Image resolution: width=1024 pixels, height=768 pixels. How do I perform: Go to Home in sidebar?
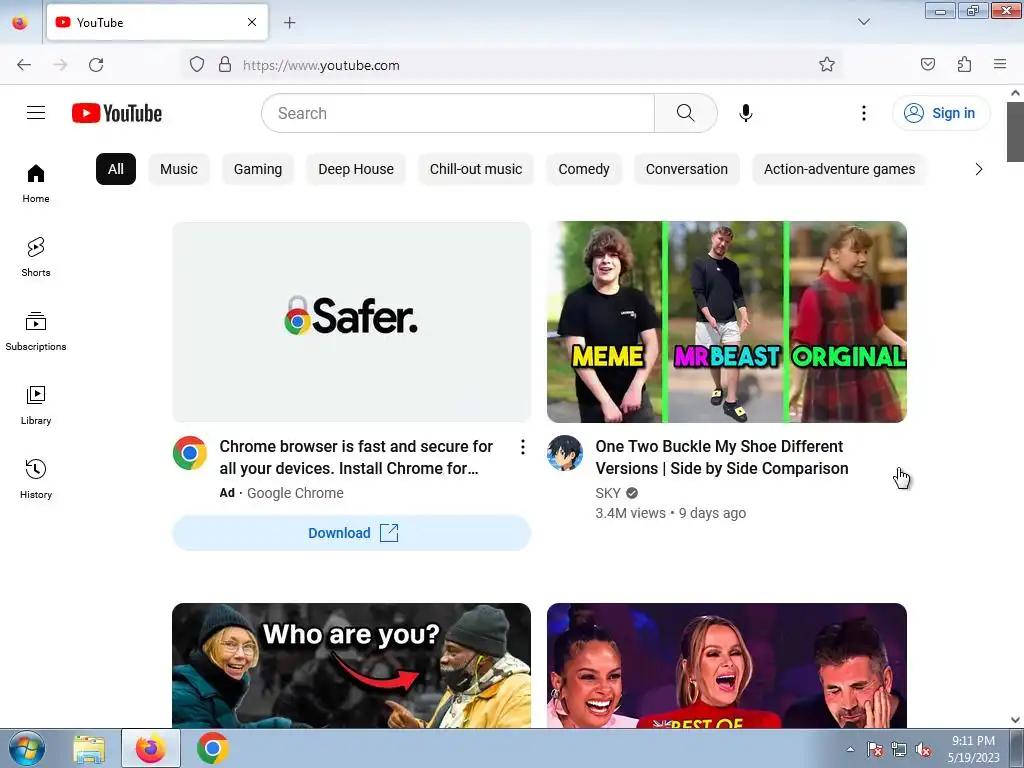36,184
